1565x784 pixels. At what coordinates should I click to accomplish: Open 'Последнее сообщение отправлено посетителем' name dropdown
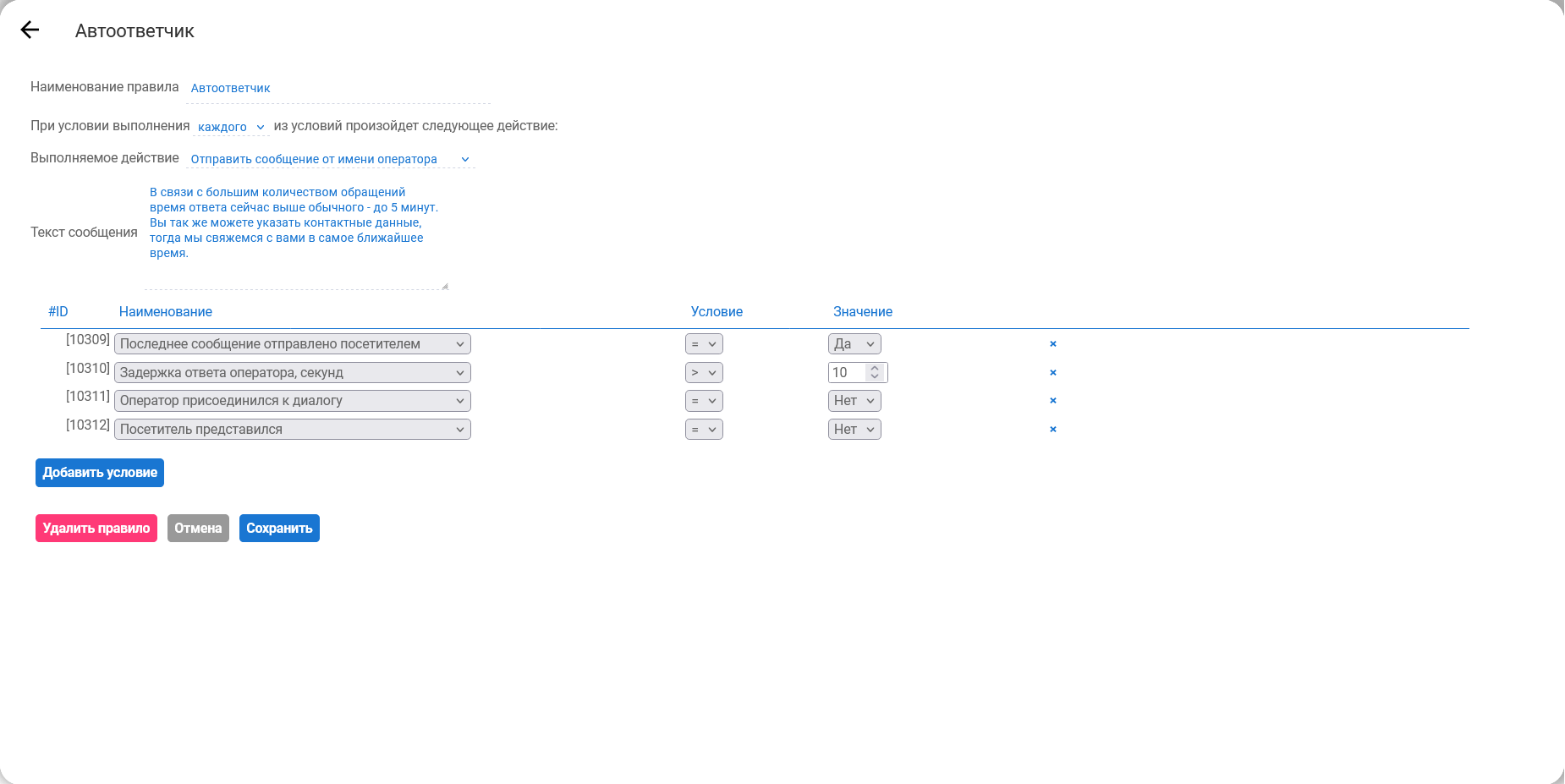click(x=292, y=344)
